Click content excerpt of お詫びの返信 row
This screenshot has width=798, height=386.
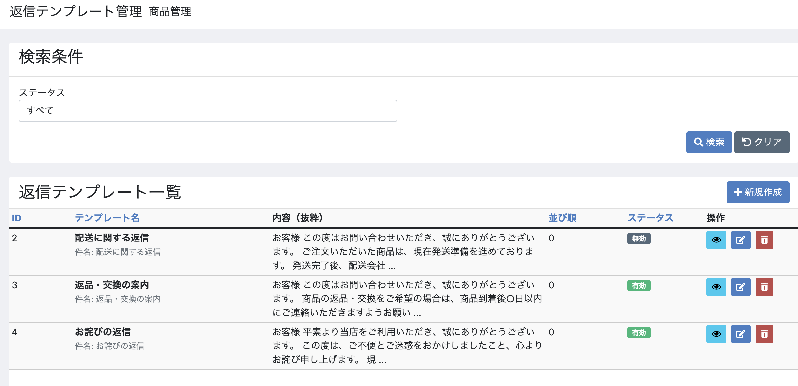pos(406,346)
